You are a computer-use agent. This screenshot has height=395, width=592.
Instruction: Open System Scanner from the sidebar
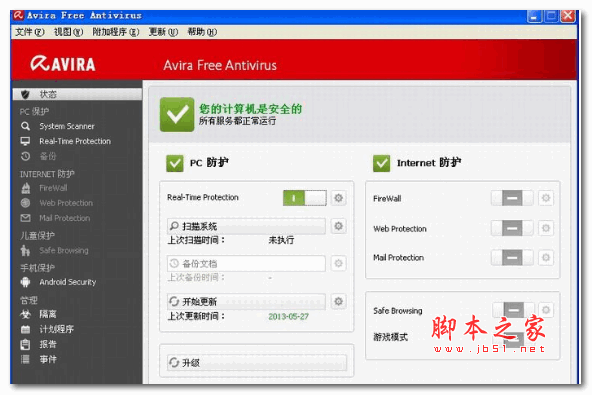click(x=67, y=126)
